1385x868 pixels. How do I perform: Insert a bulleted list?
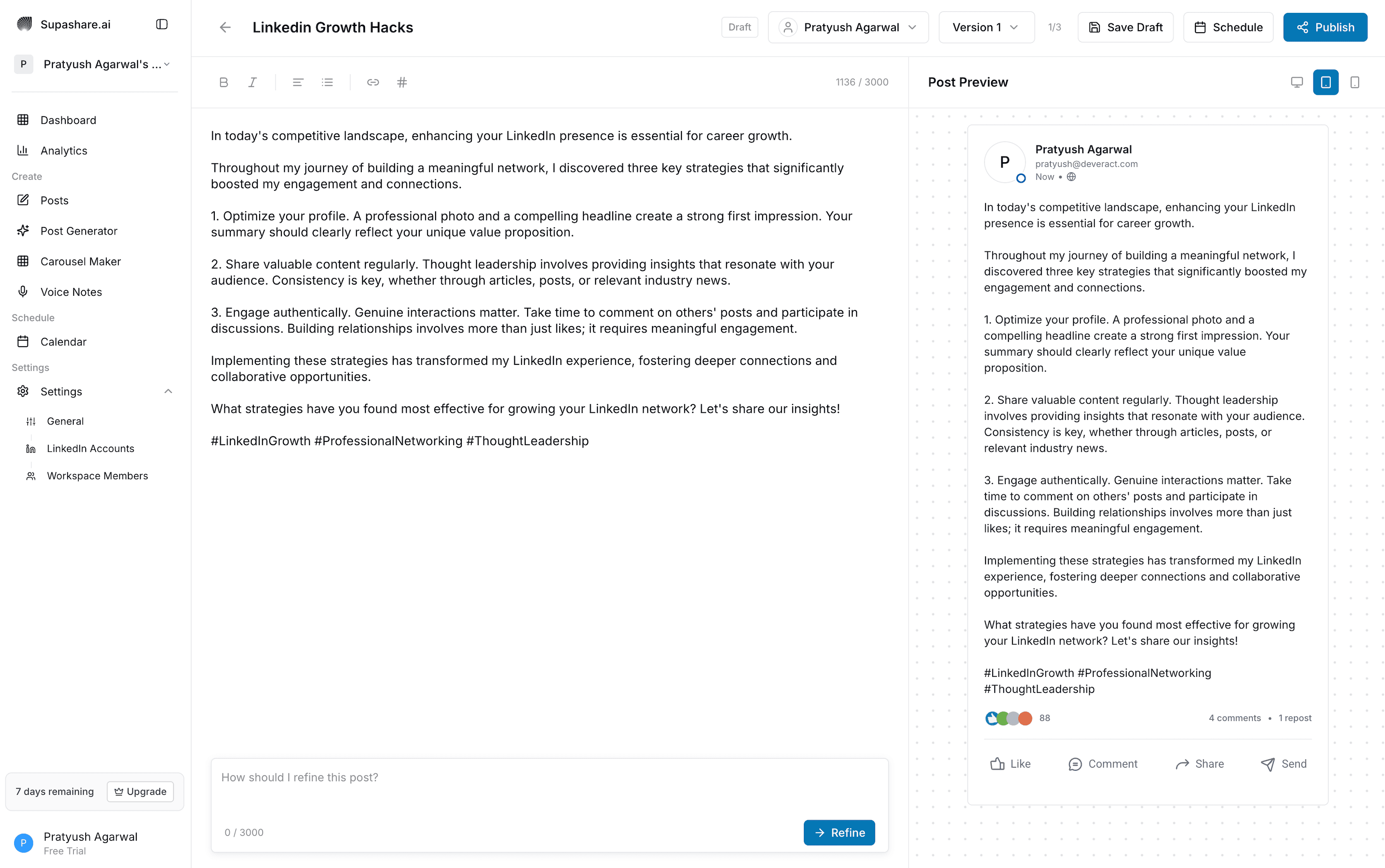tap(327, 82)
